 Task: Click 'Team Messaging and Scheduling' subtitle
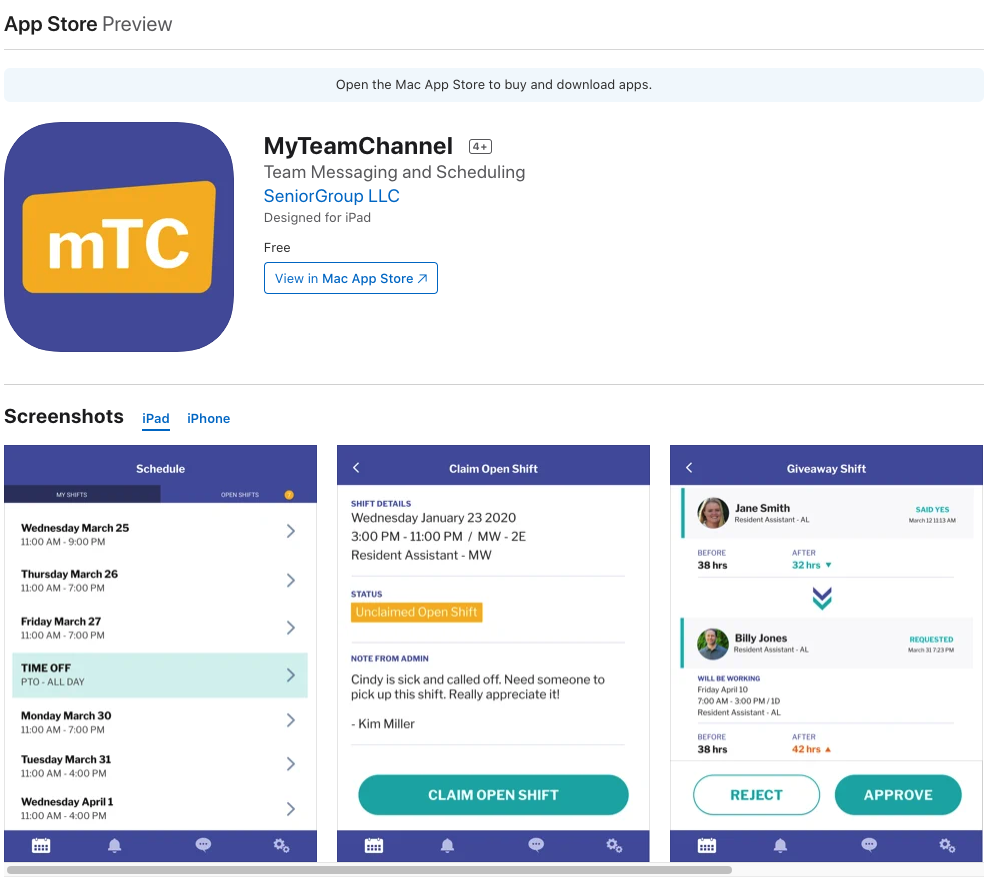pyautogui.click(x=395, y=173)
